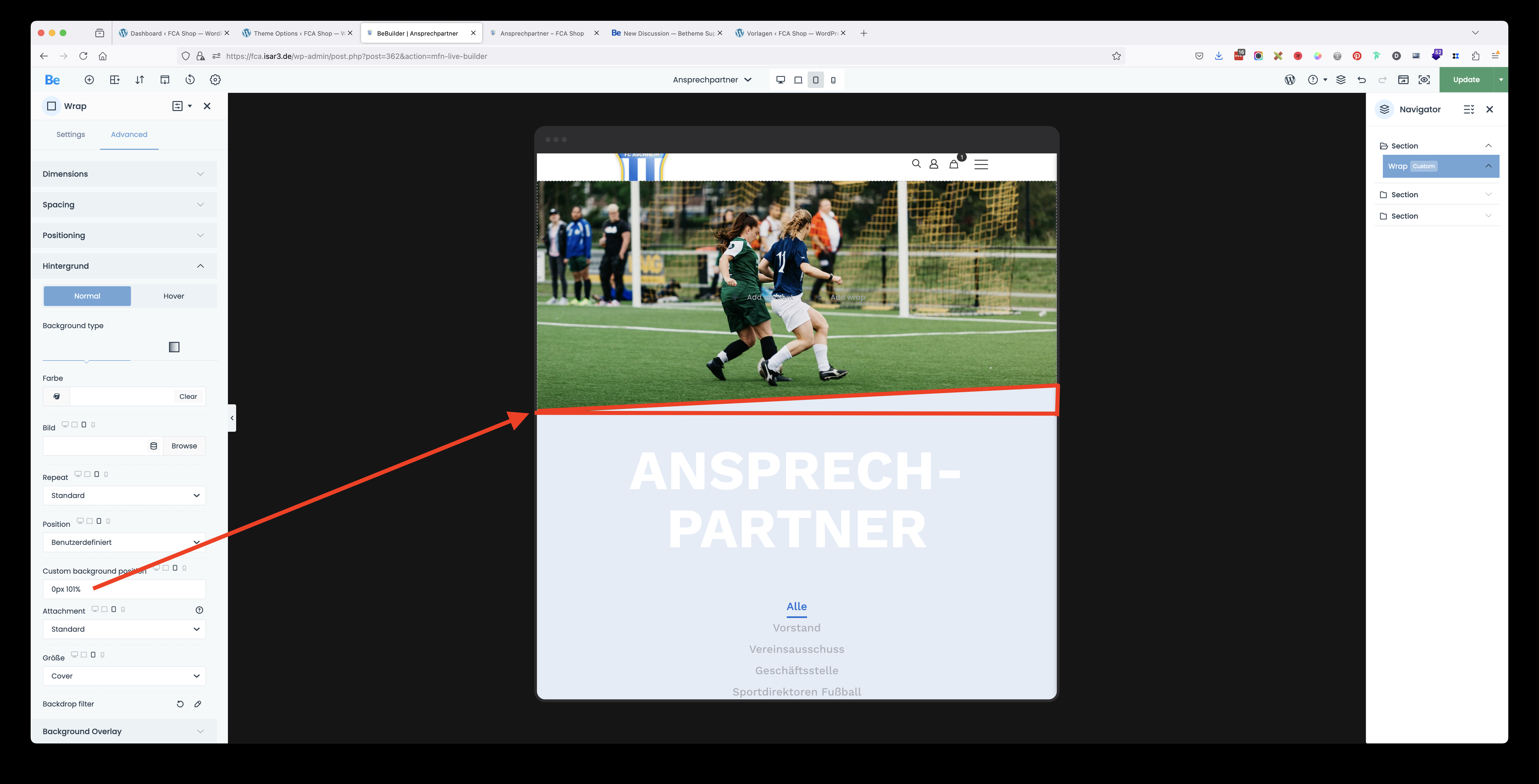This screenshot has width=1539, height=784.
Task: Open the Repeat dropdown
Action: click(x=124, y=496)
